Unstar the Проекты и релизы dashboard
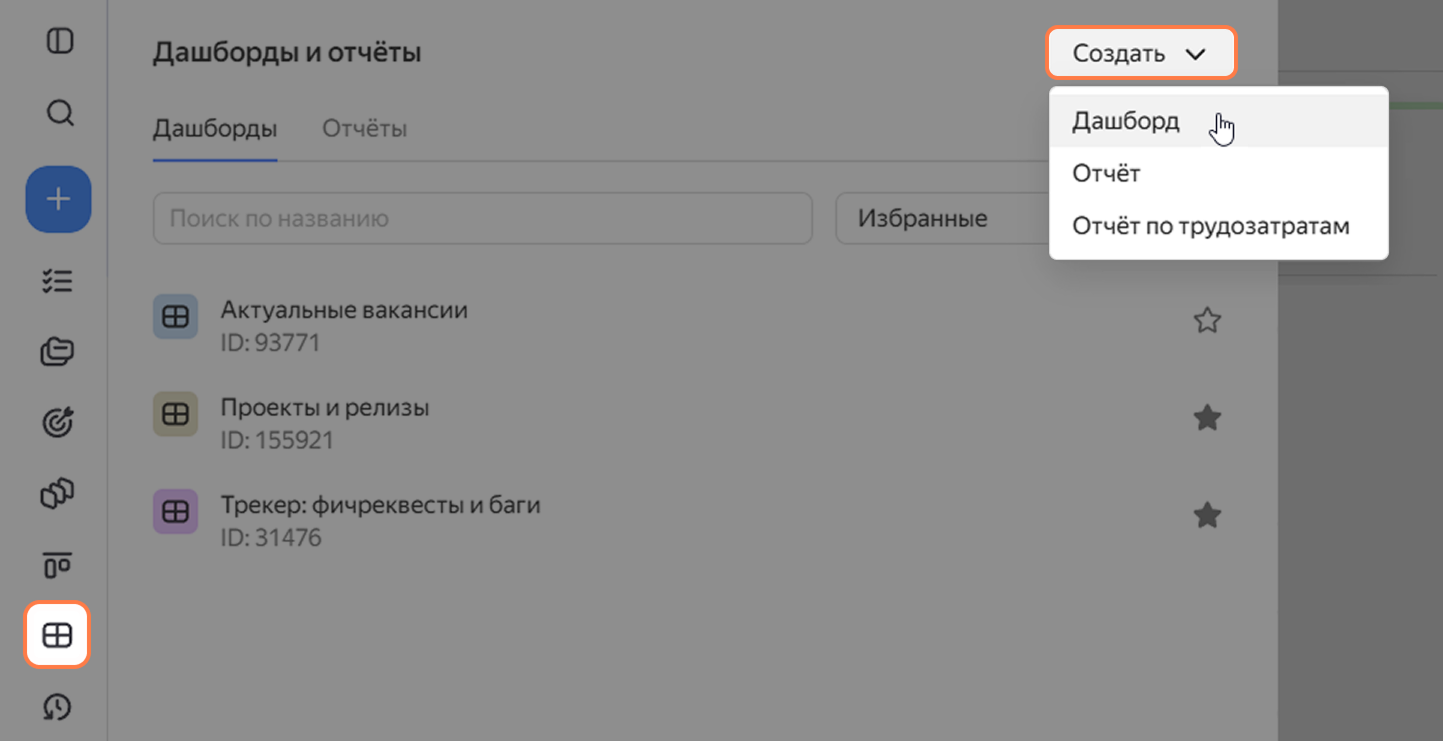The image size is (1443, 741). click(1207, 418)
